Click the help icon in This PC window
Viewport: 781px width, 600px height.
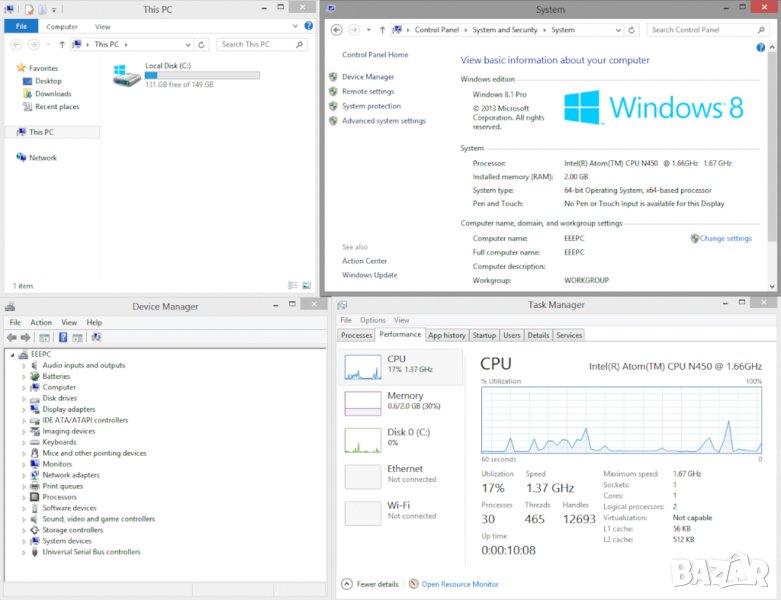click(x=309, y=27)
